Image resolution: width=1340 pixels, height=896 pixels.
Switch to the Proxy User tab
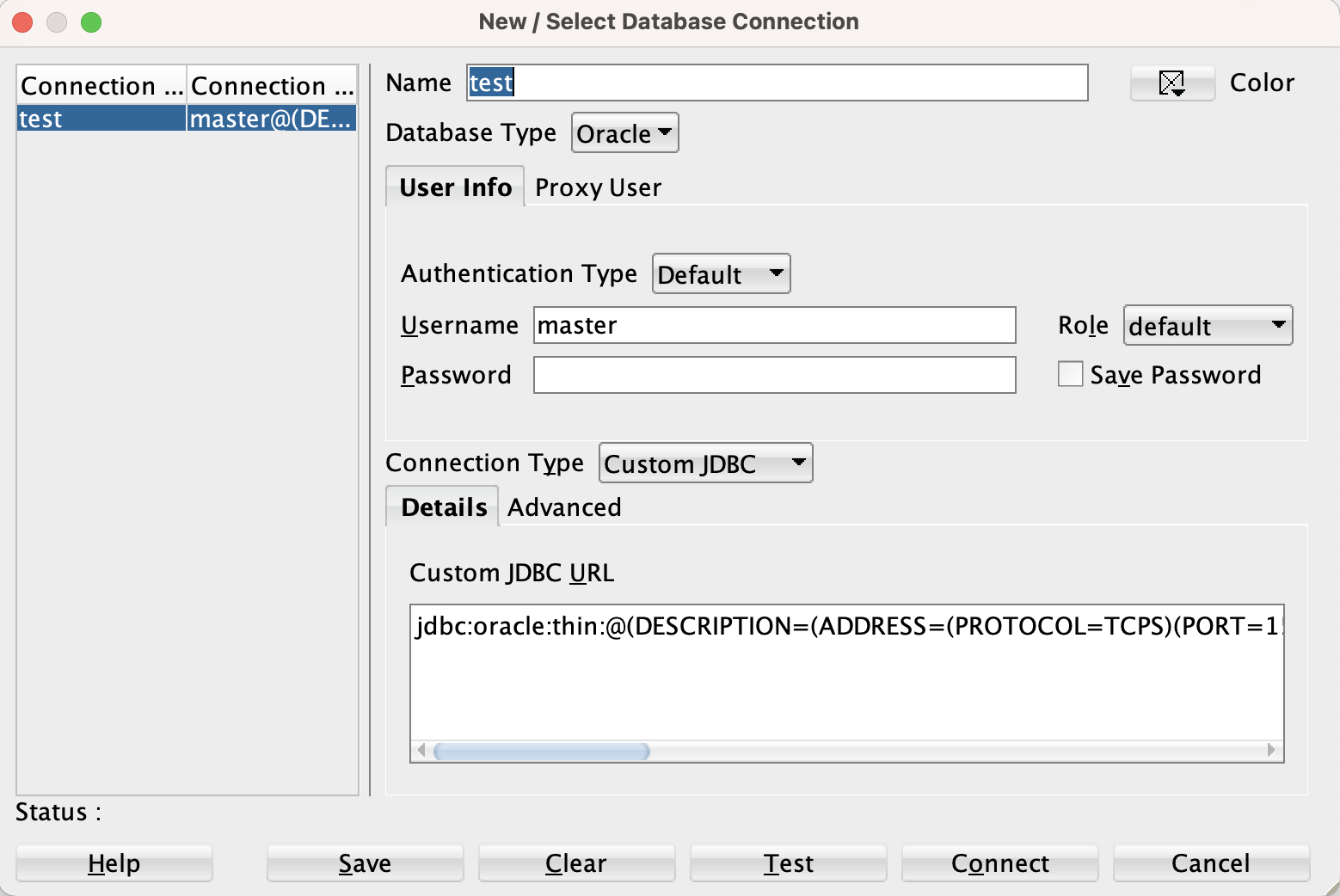(x=598, y=187)
